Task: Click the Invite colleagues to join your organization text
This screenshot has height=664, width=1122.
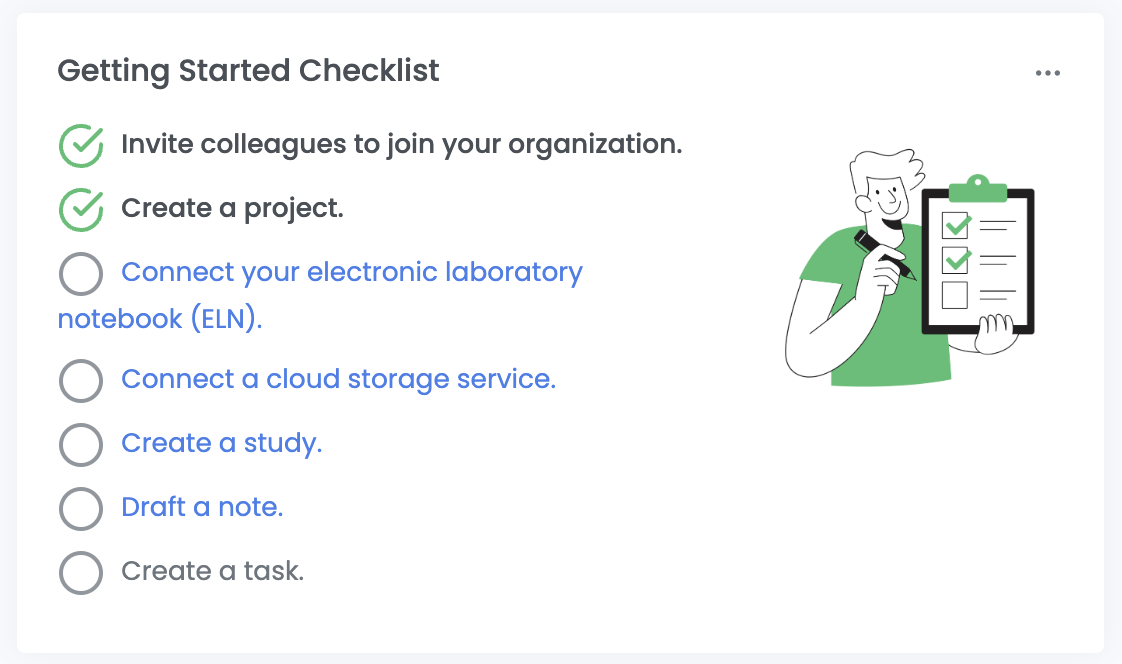Action: point(401,145)
